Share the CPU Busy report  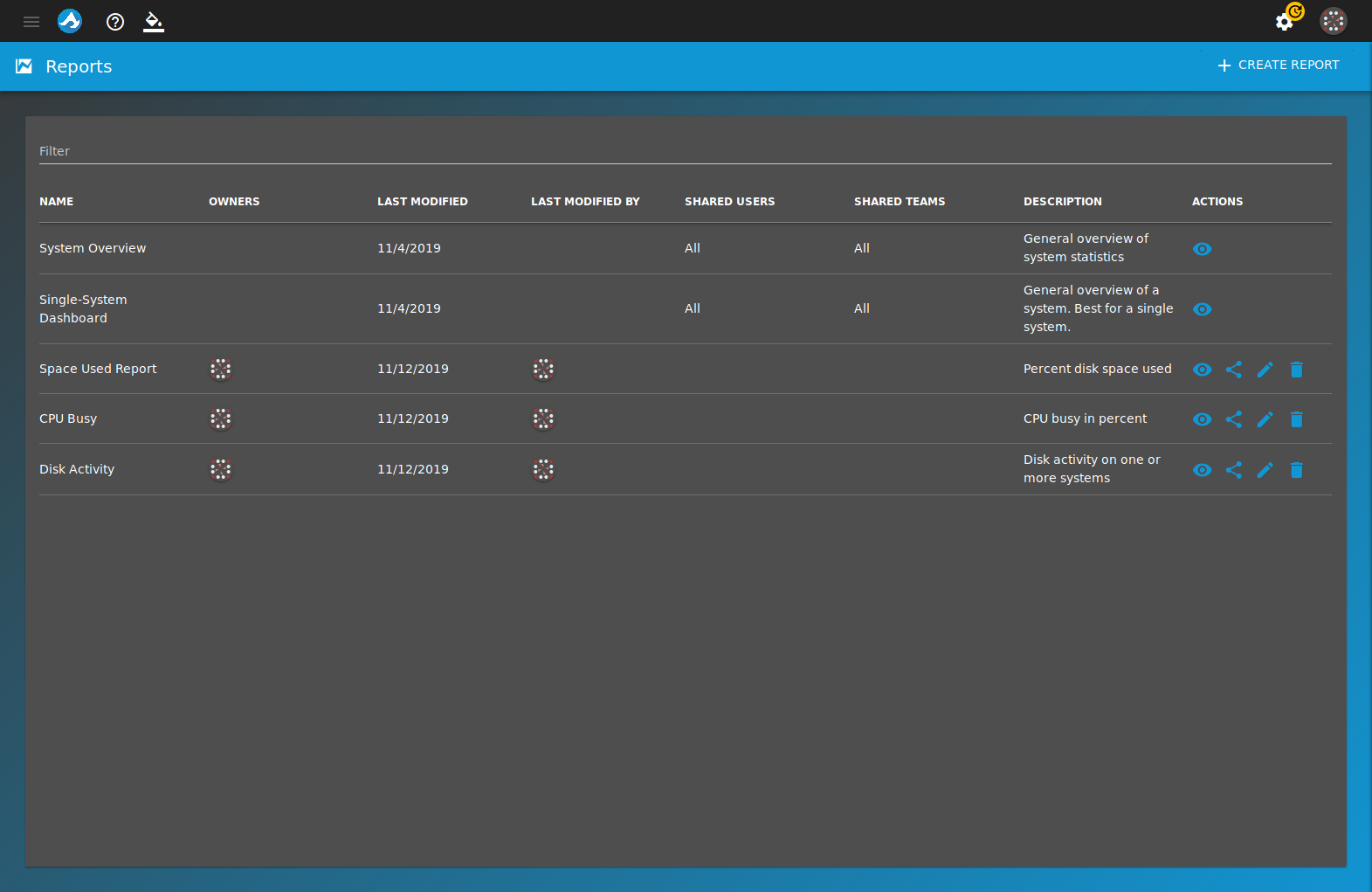pyautogui.click(x=1234, y=419)
